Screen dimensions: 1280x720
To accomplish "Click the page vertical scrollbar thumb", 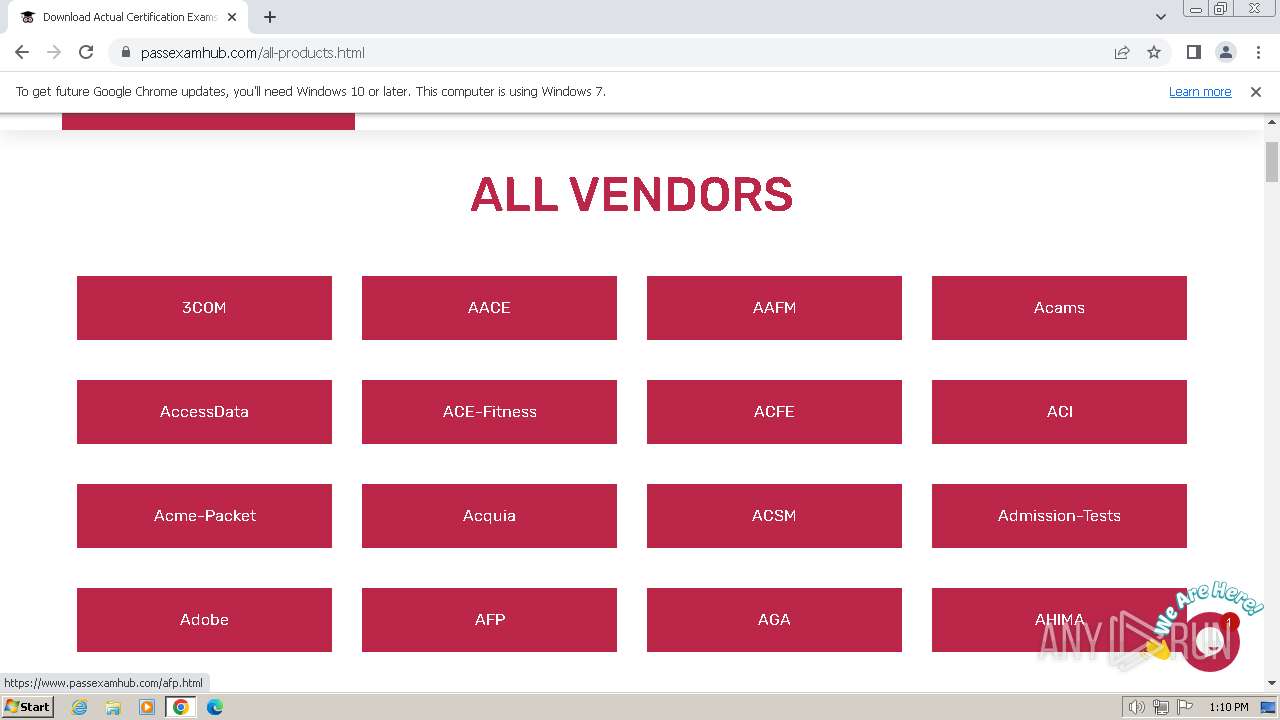I will 1272,162.
